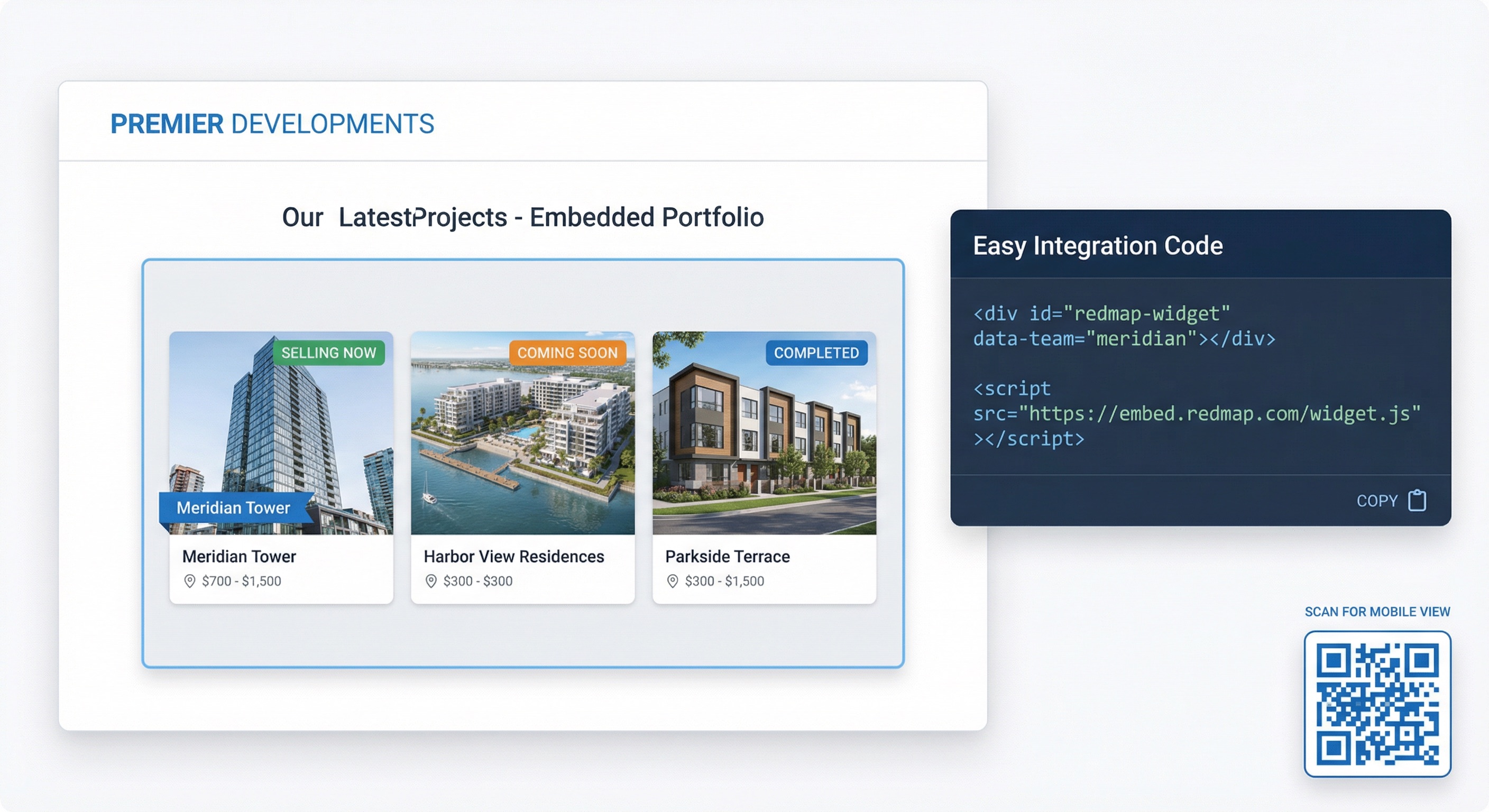
Task: Click the COMPLETED badge
Action: 817,353
